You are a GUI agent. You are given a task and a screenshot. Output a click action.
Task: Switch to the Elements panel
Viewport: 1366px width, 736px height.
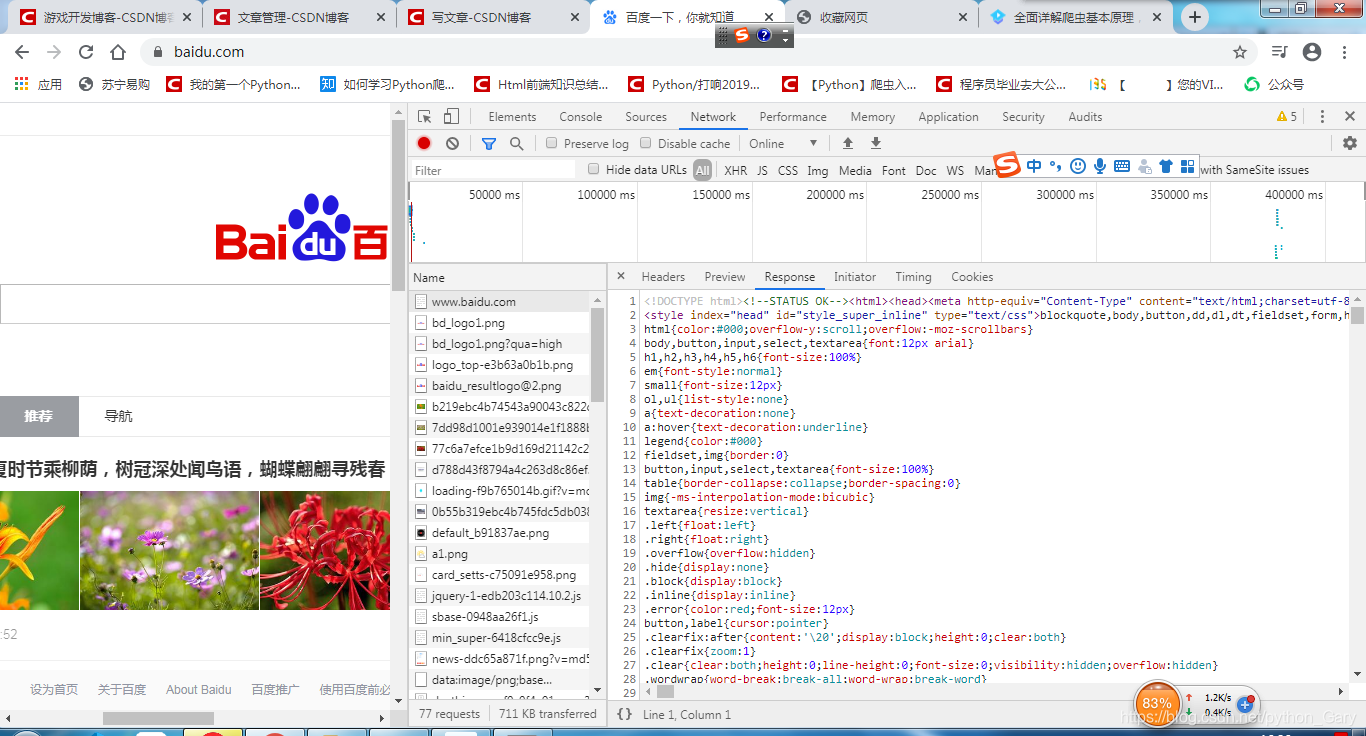tap(513, 117)
